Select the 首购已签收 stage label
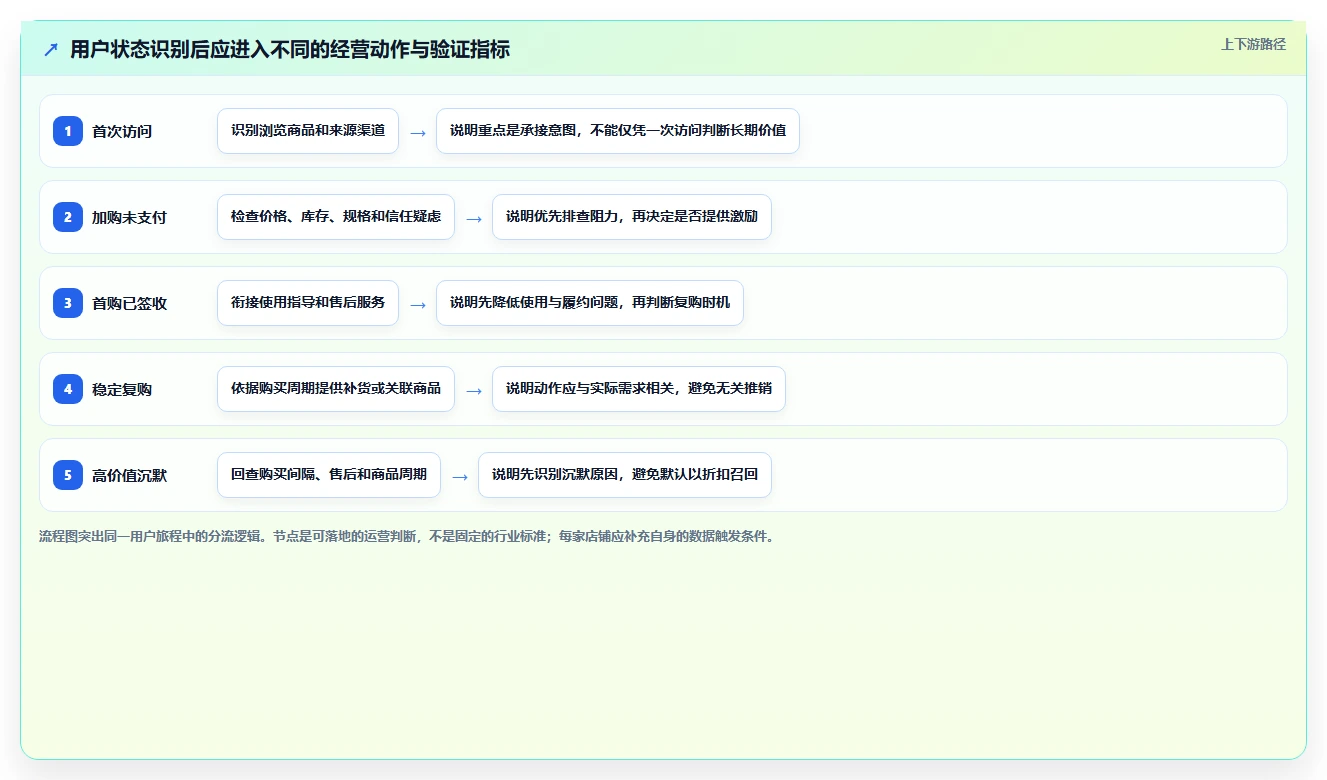 [x=129, y=303]
